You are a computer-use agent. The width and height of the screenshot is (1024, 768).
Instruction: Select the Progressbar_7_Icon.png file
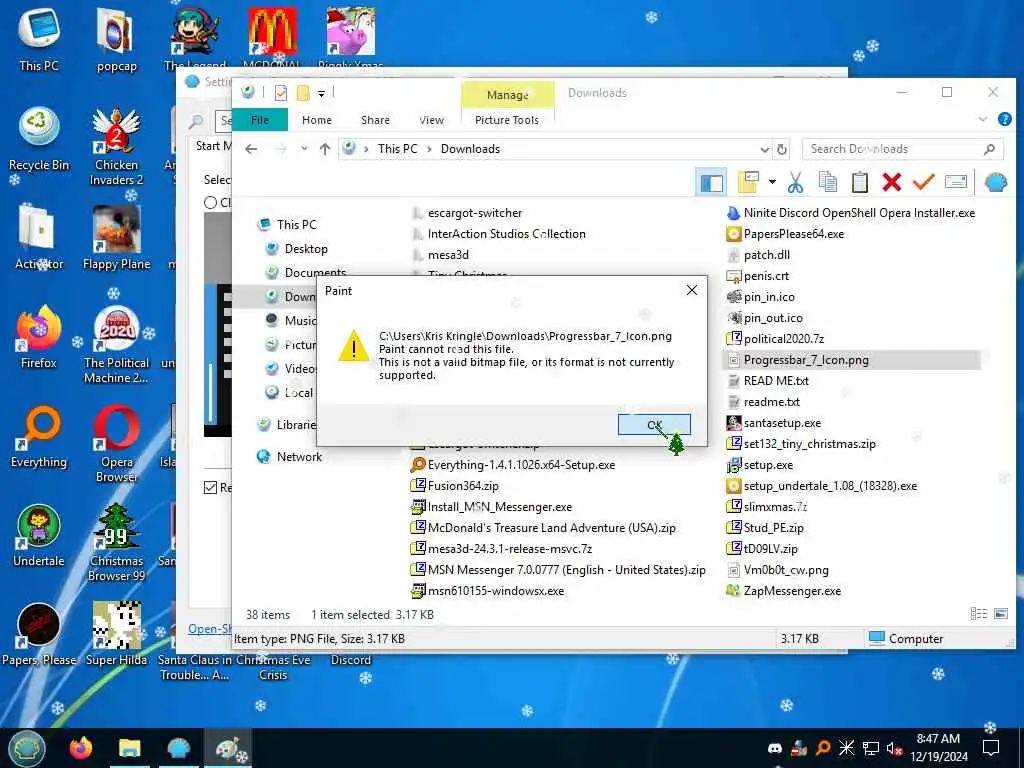[x=853, y=360]
